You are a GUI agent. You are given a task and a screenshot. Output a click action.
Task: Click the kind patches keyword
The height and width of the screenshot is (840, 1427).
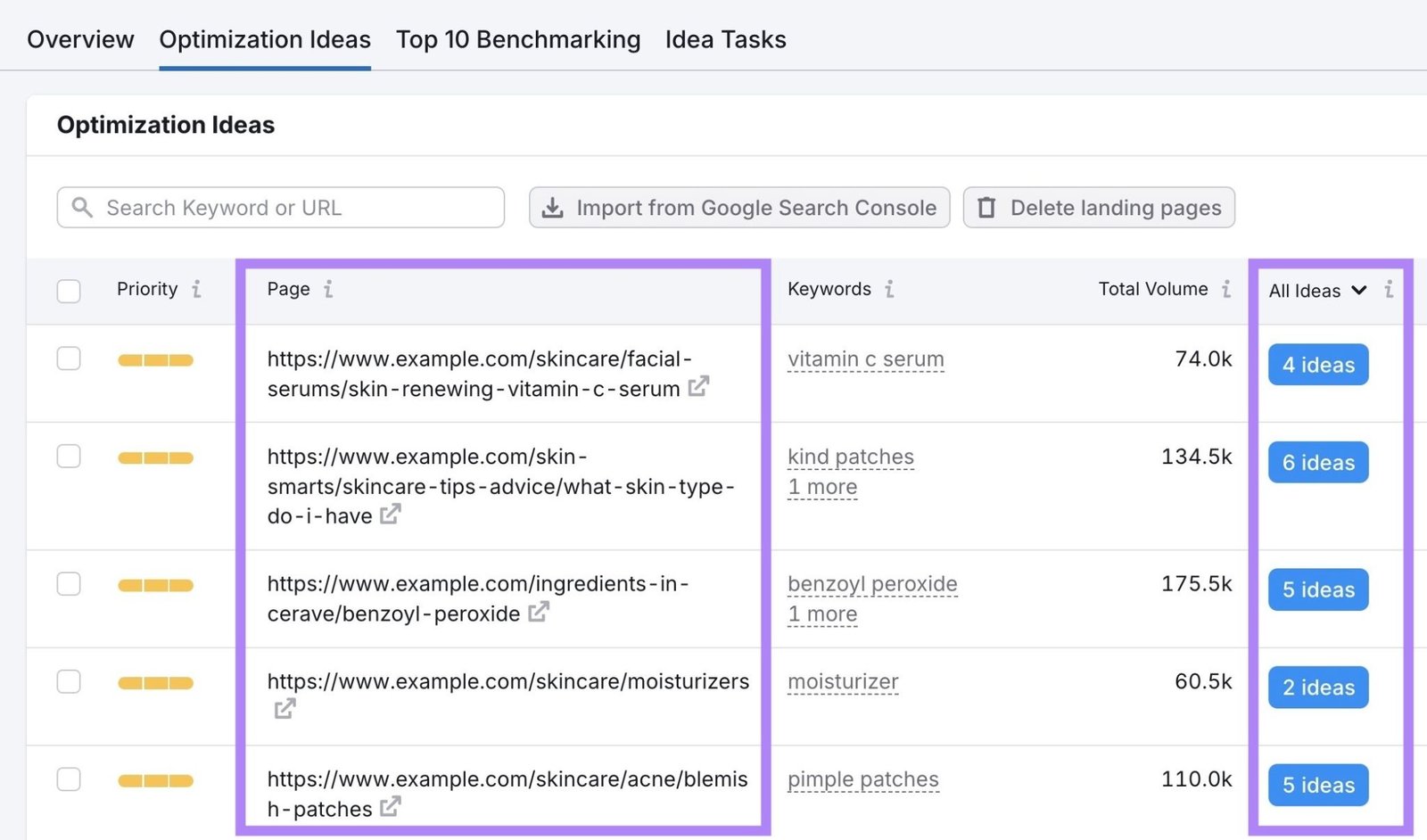click(850, 457)
